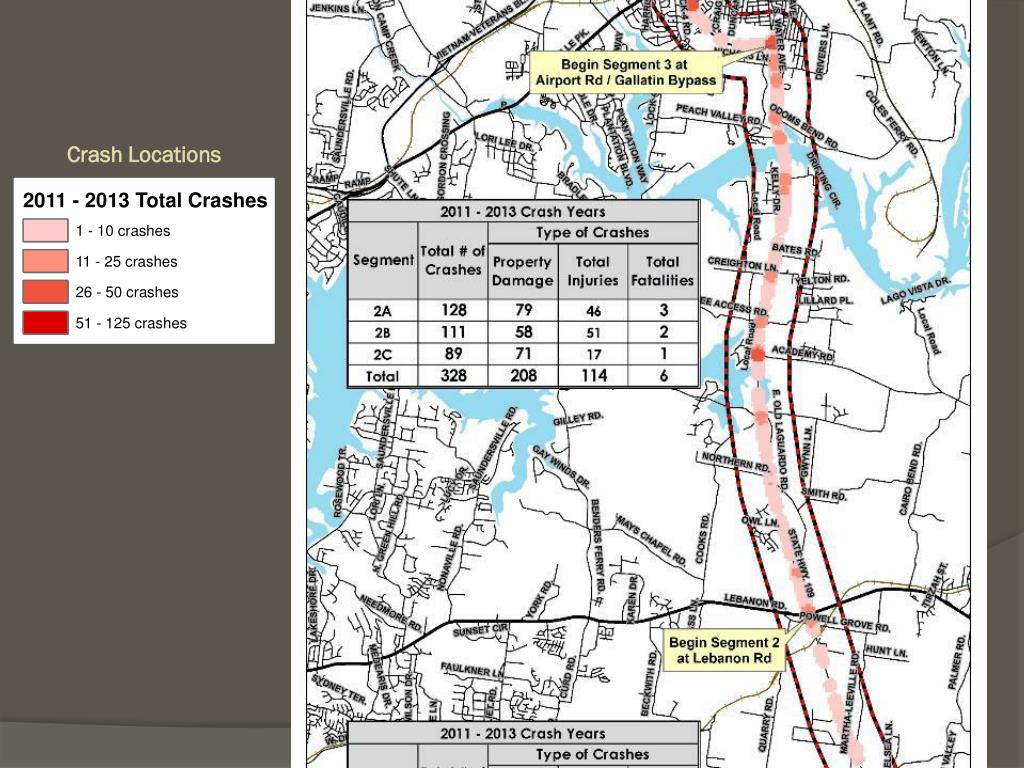Click the 'Property Damage' column header
Viewport: 1024px width, 768px height.
click(x=522, y=271)
